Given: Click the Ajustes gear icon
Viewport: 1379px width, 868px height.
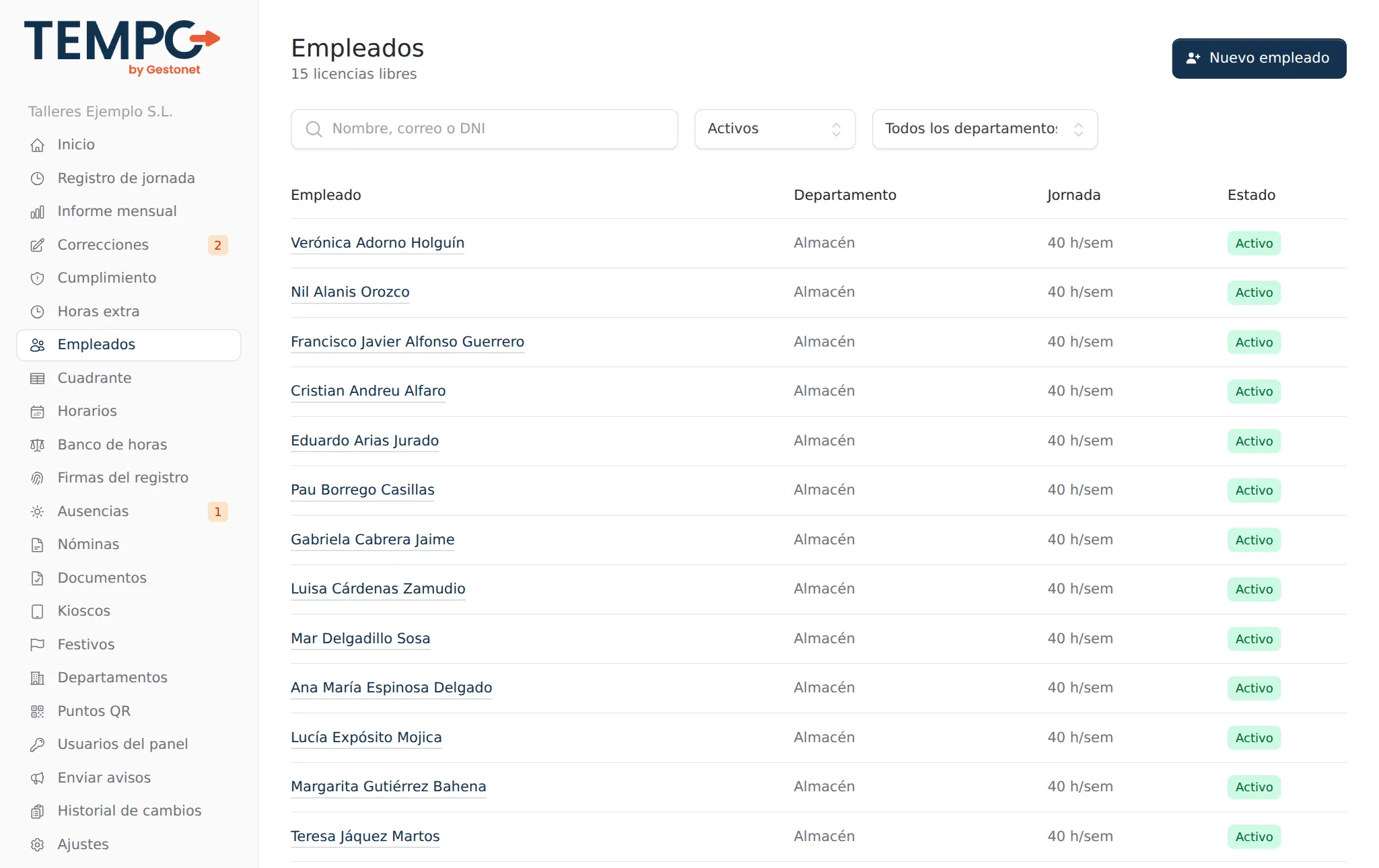Looking at the screenshot, I should tap(38, 844).
